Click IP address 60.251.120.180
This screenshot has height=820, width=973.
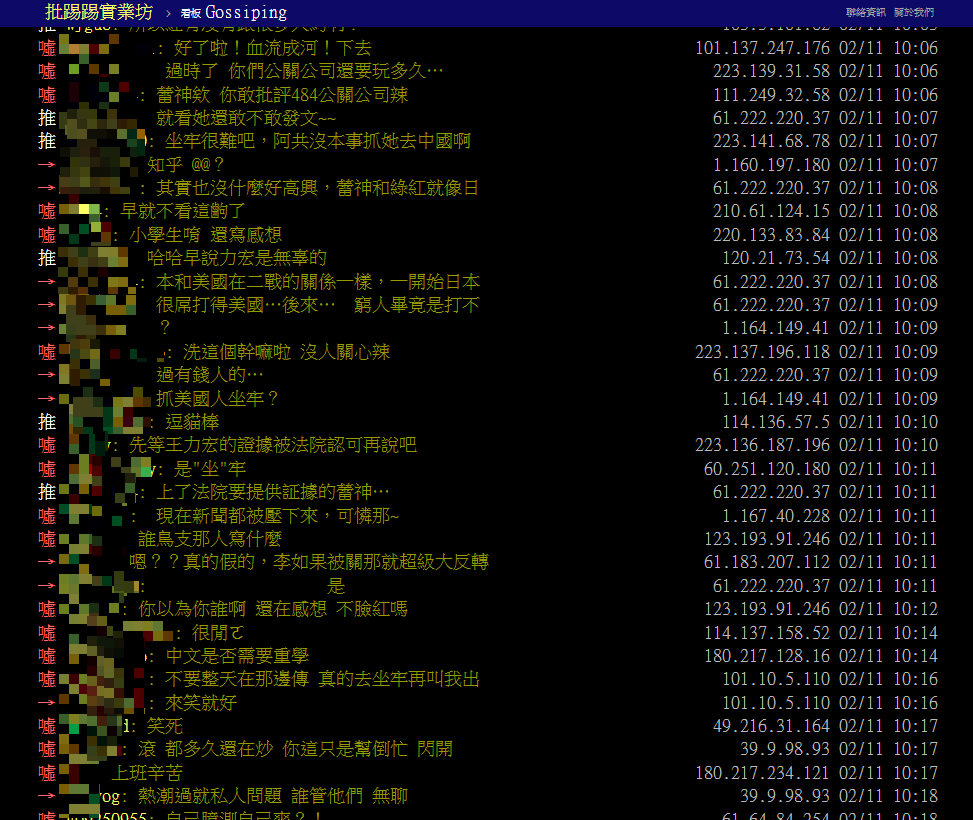[x=767, y=469]
